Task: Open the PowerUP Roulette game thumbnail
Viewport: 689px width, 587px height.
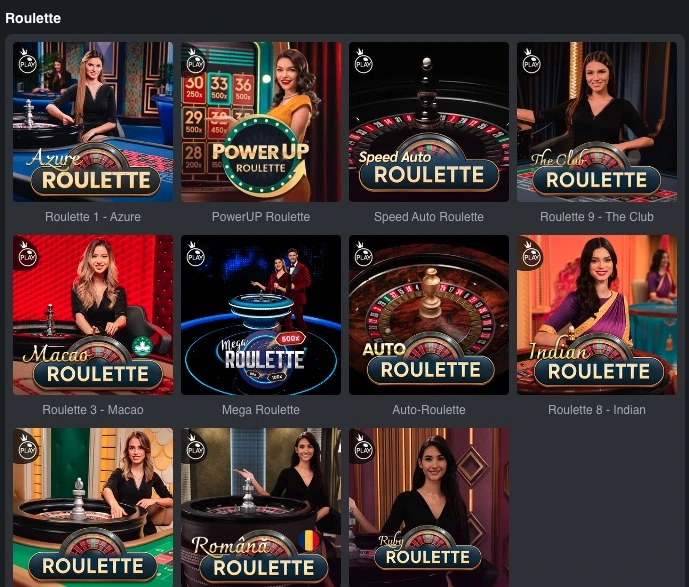Action: coord(261,122)
